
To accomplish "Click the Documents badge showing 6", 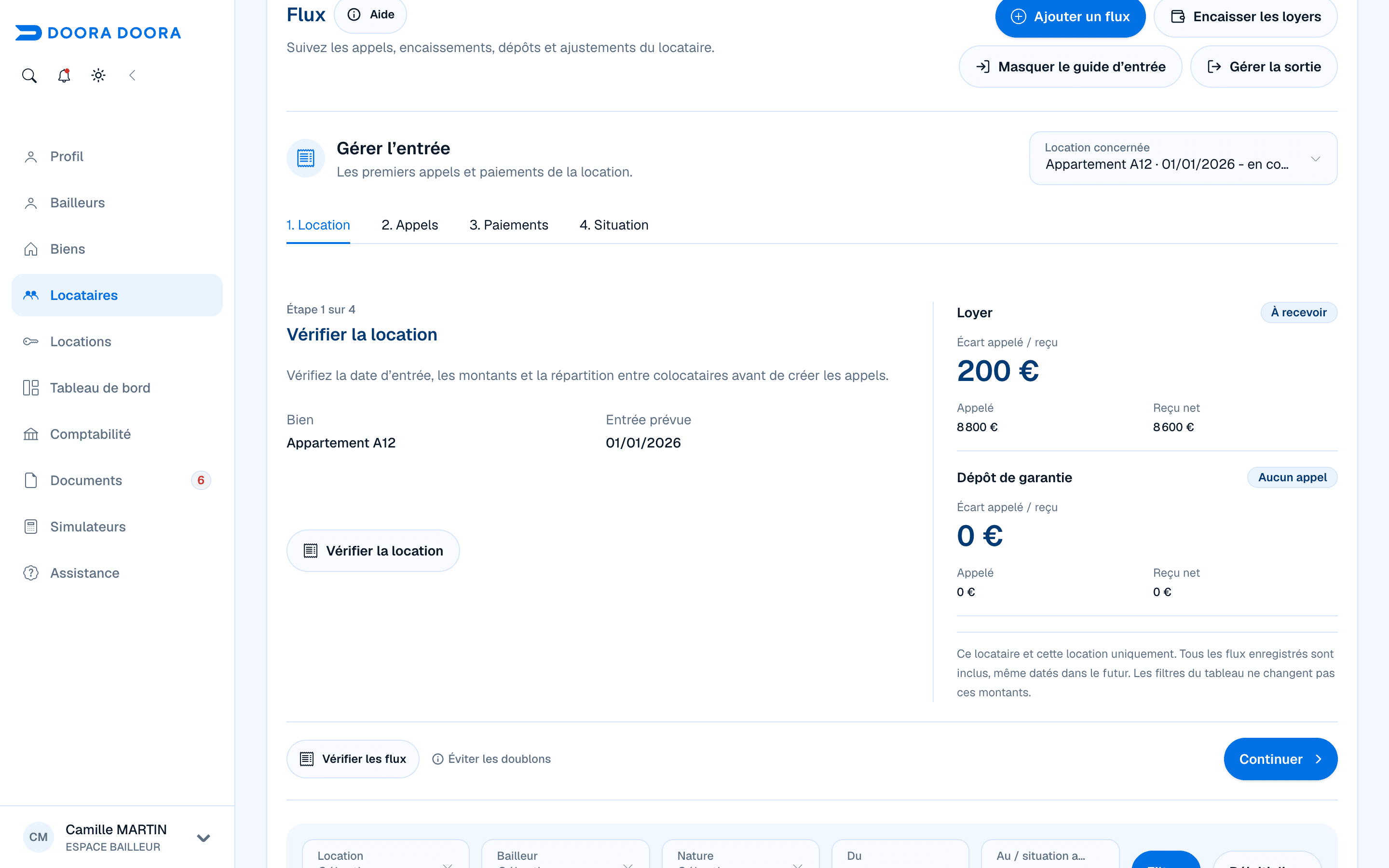I will click(201, 480).
